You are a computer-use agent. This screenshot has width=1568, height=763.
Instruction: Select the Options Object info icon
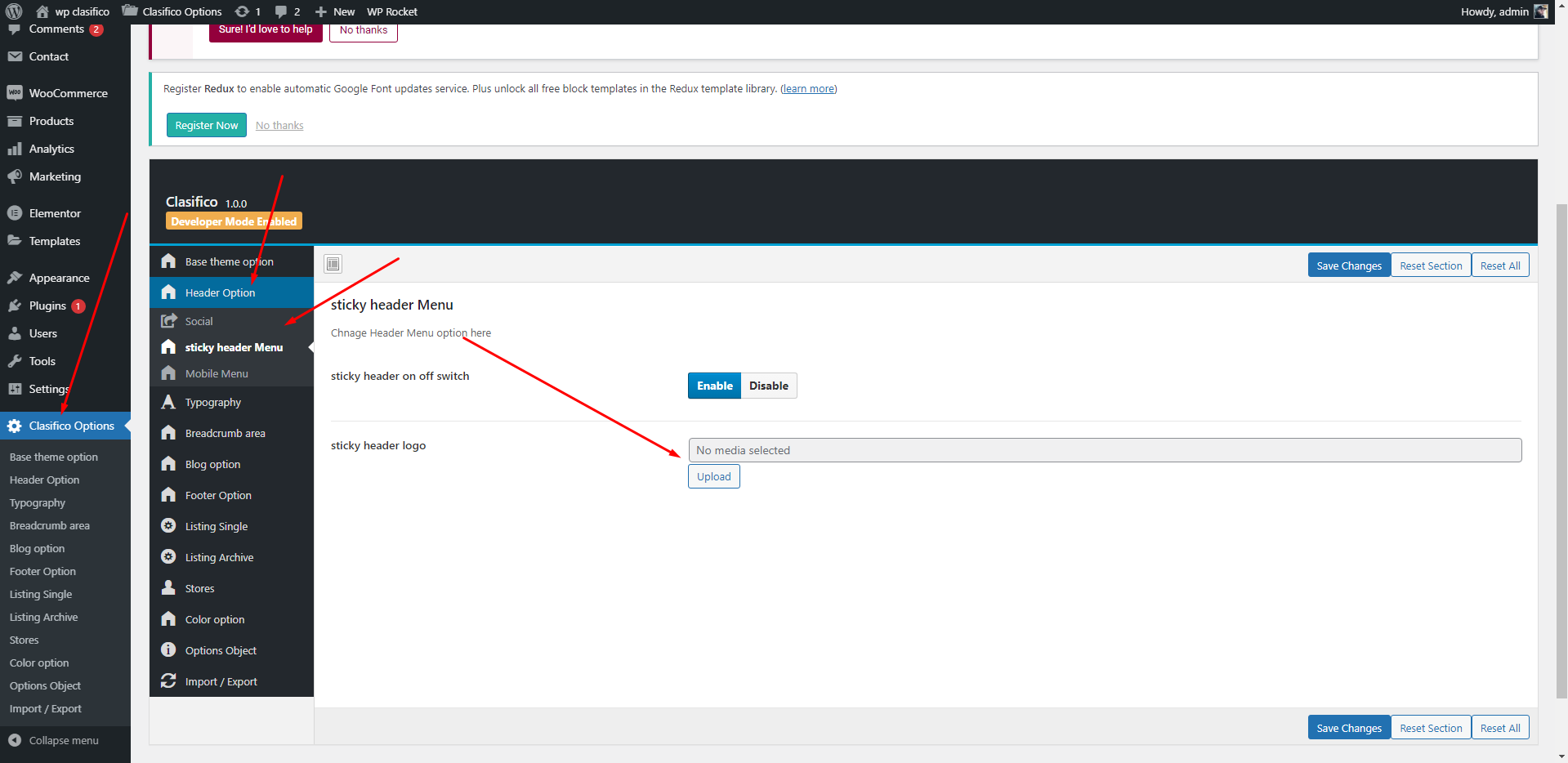168,650
